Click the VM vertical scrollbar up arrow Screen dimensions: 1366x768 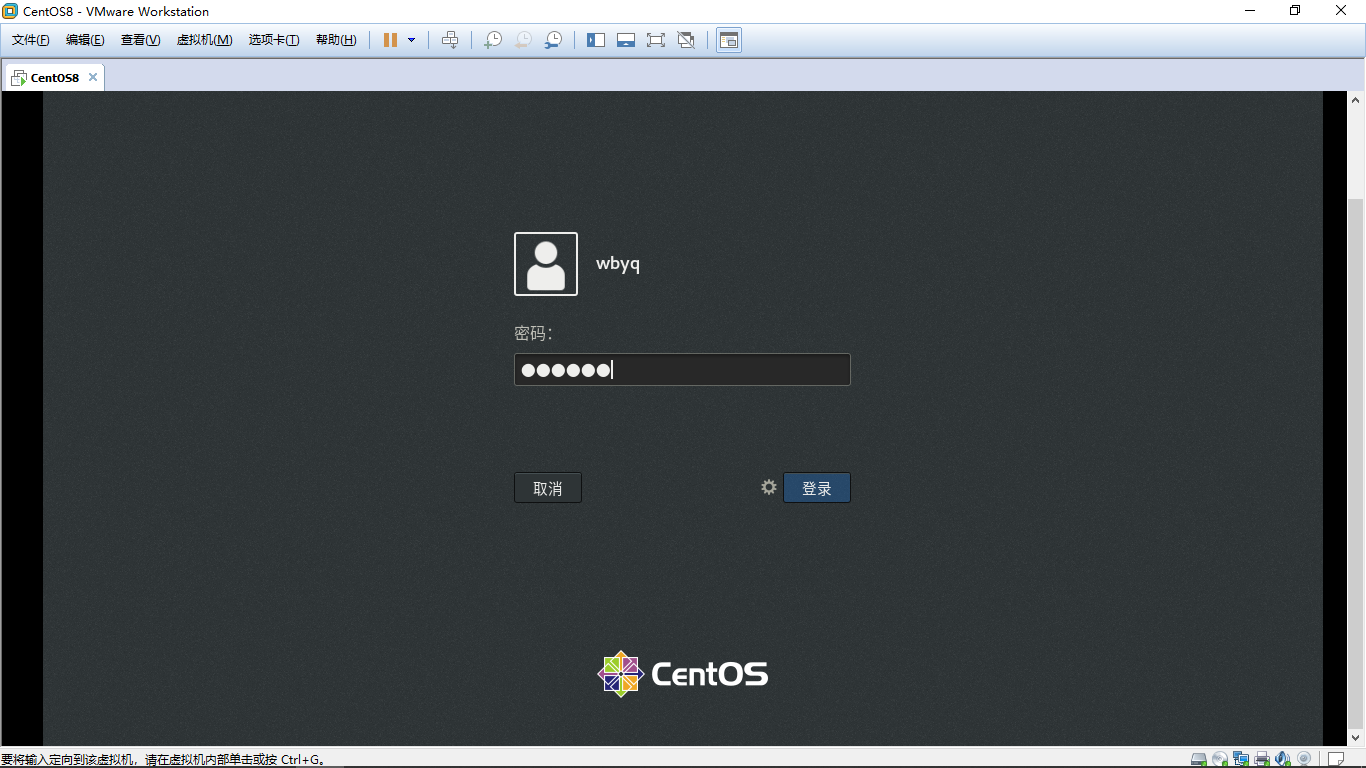click(x=1356, y=100)
